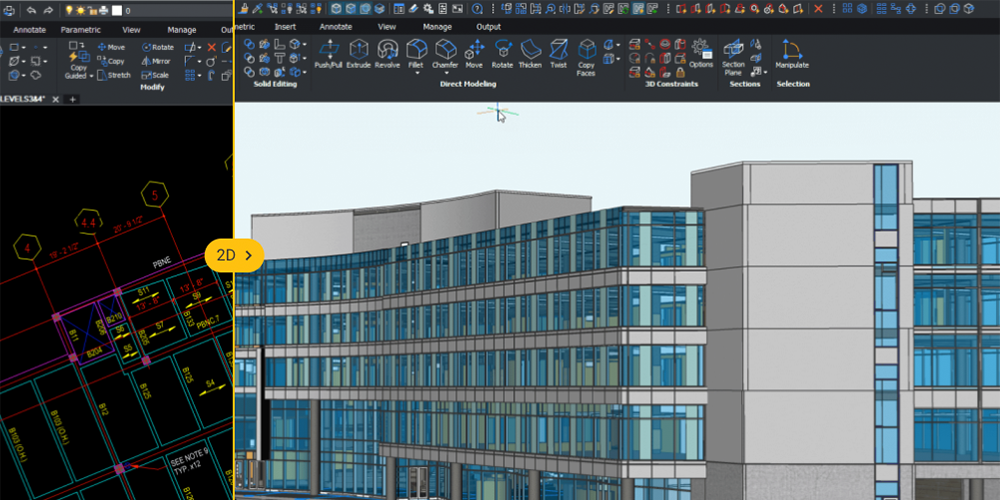Screen dimensions: 1000x500
Task: Toggle the stacked layers visual style icon
Action: (x=379, y=9)
